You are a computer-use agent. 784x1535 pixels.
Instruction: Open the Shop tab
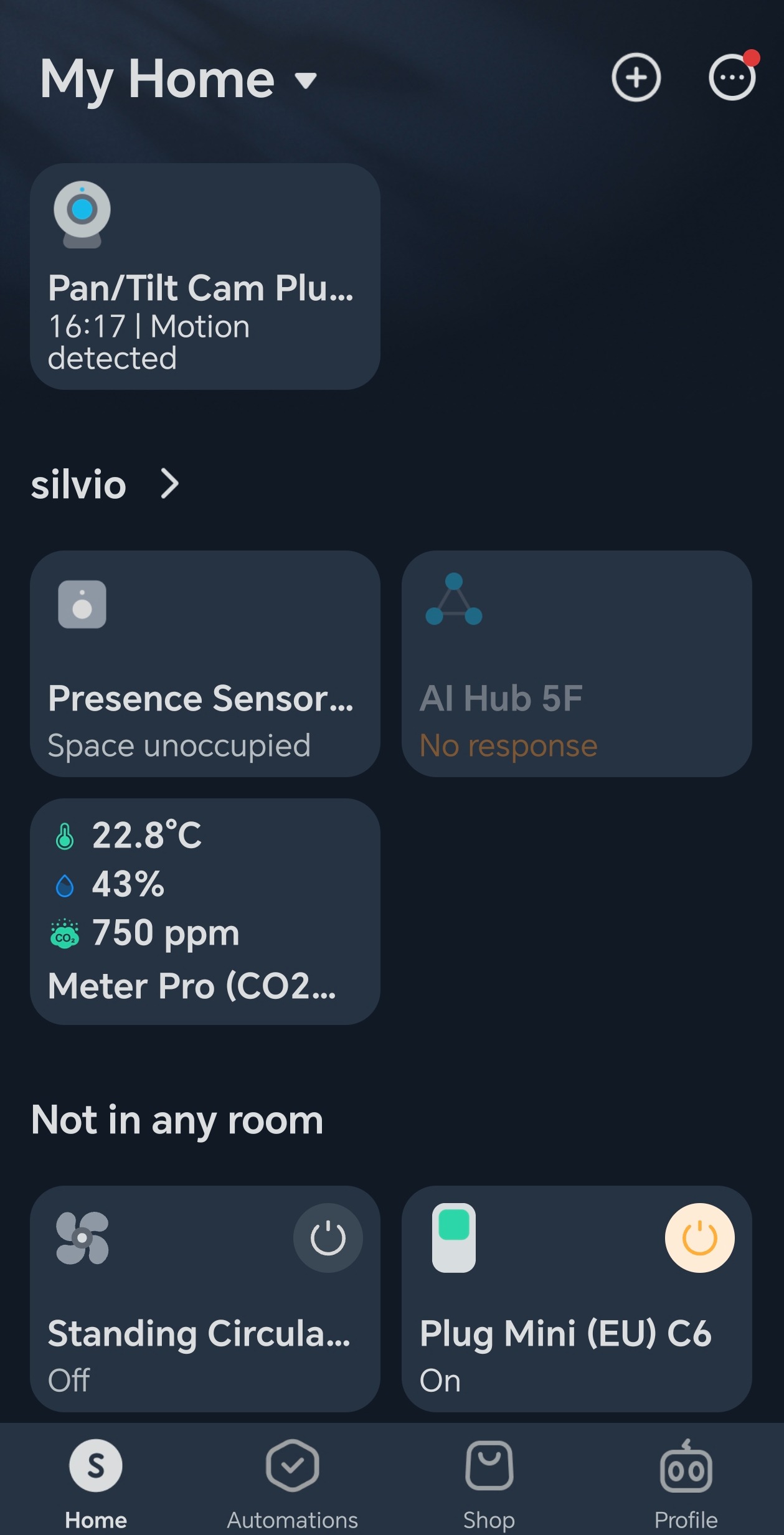(x=489, y=1482)
